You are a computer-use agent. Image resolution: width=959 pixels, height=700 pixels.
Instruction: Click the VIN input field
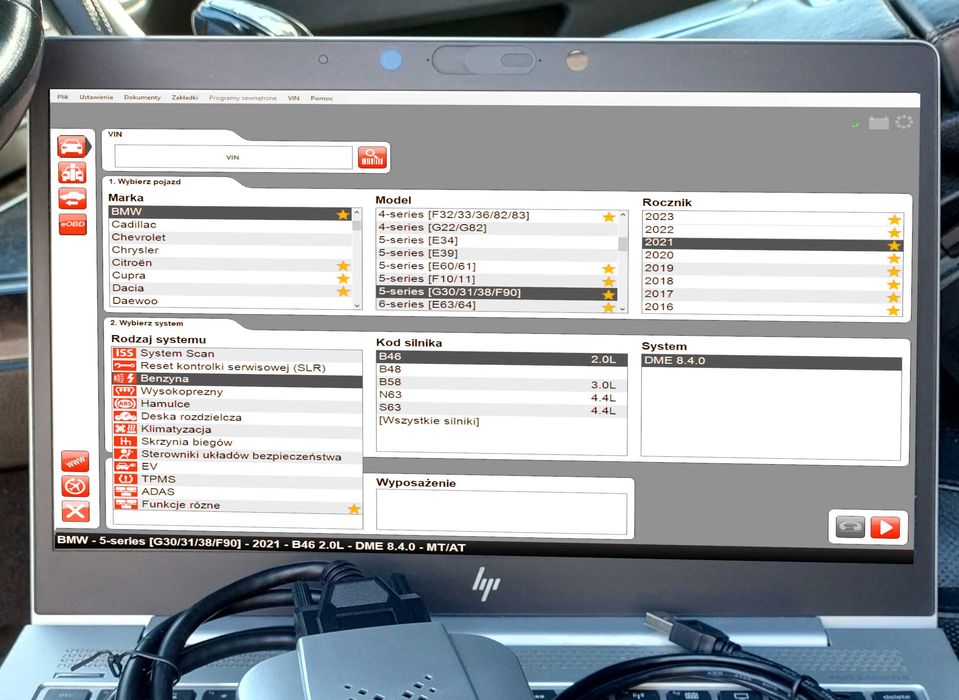coord(233,157)
